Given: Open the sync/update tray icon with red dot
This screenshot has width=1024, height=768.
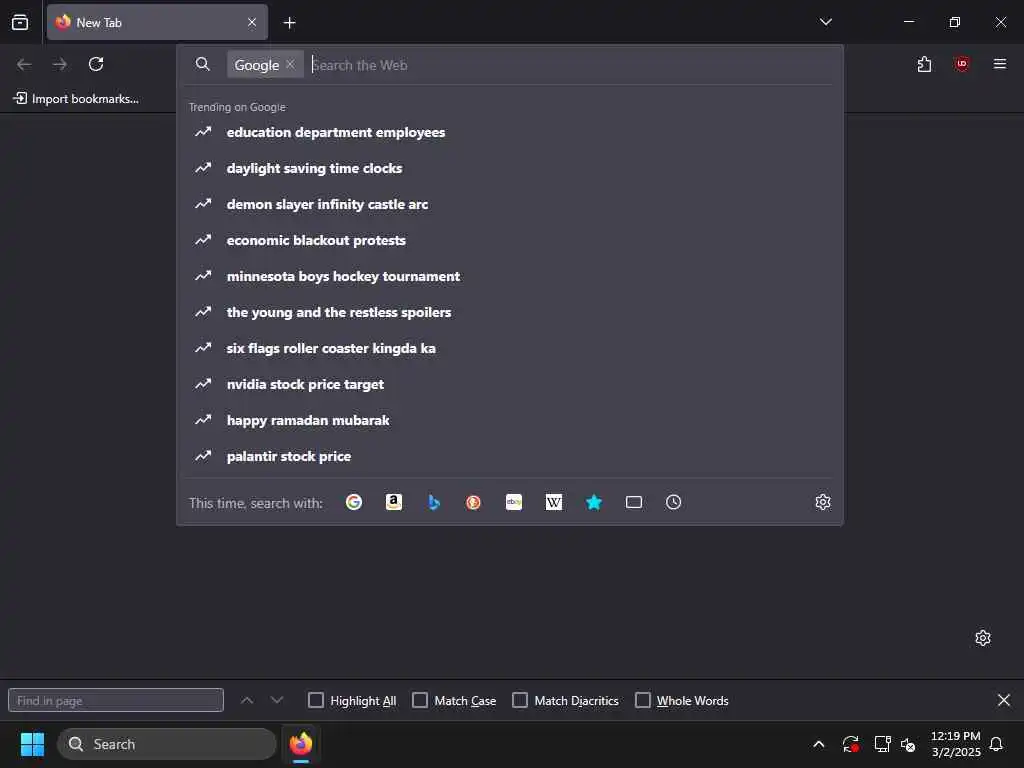Looking at the screenshot, I should coord(850,744).
